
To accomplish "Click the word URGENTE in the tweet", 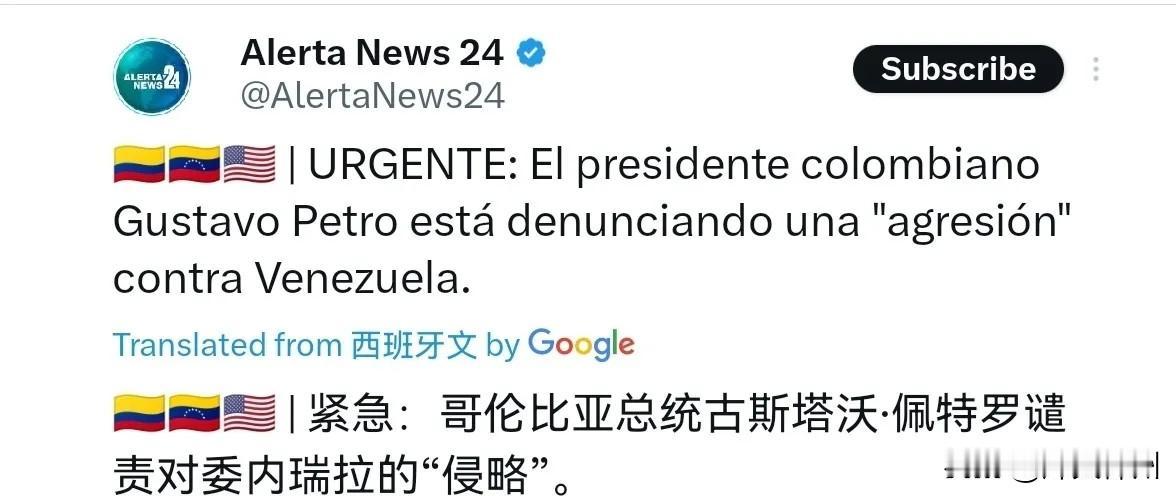I will point(406,166).
